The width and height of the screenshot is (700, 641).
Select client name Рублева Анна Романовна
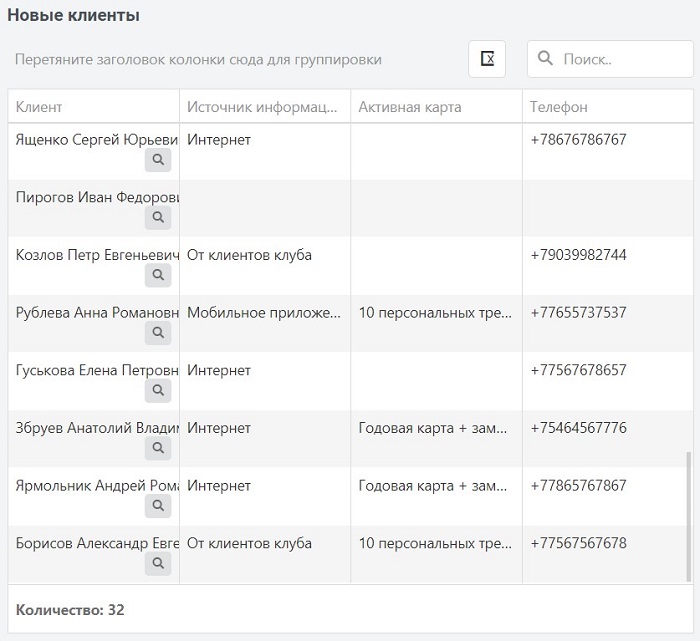pos(97,312)
